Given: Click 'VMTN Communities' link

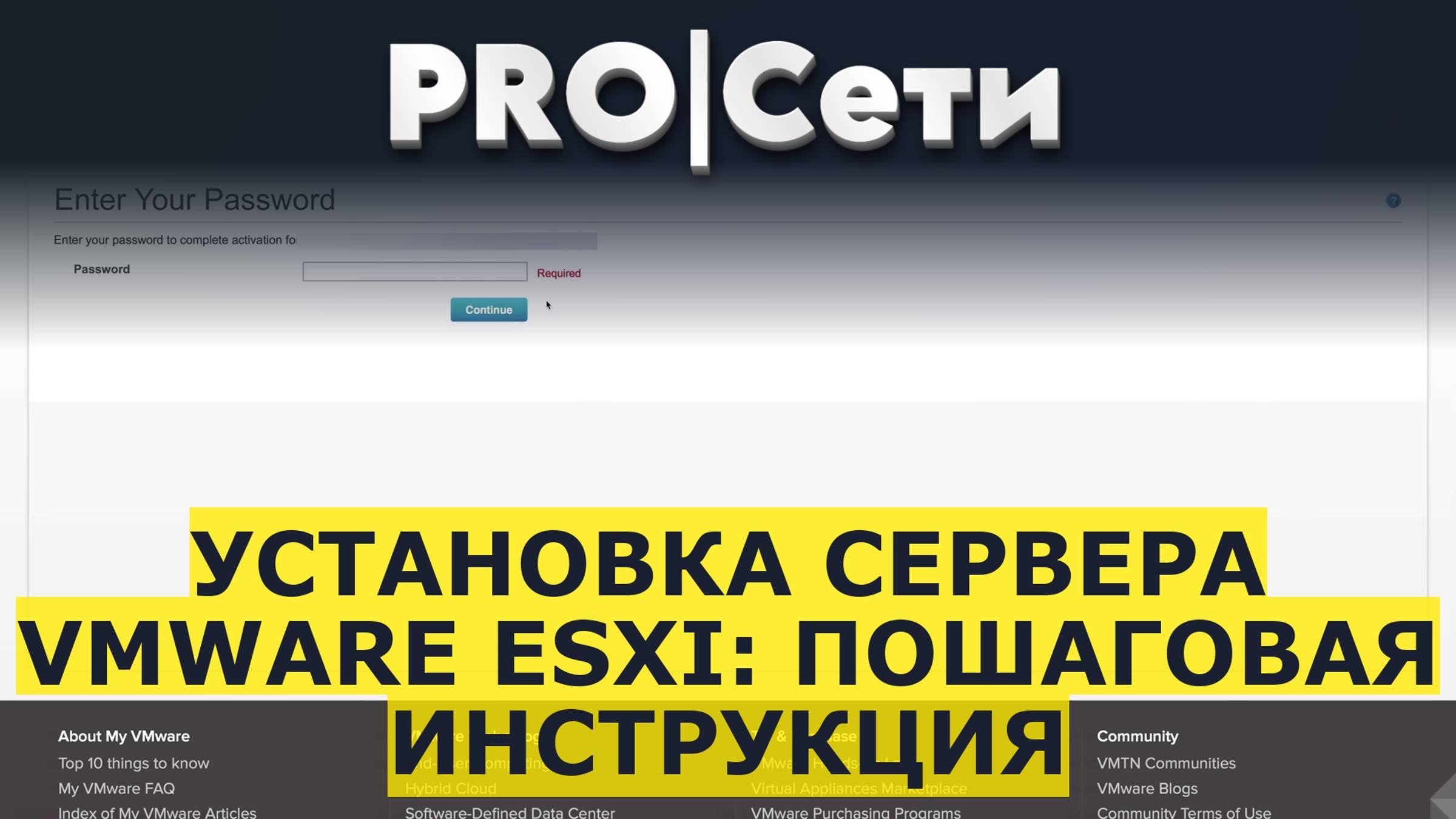Looking at the screenshot, I should click(x=1167, y=763).
